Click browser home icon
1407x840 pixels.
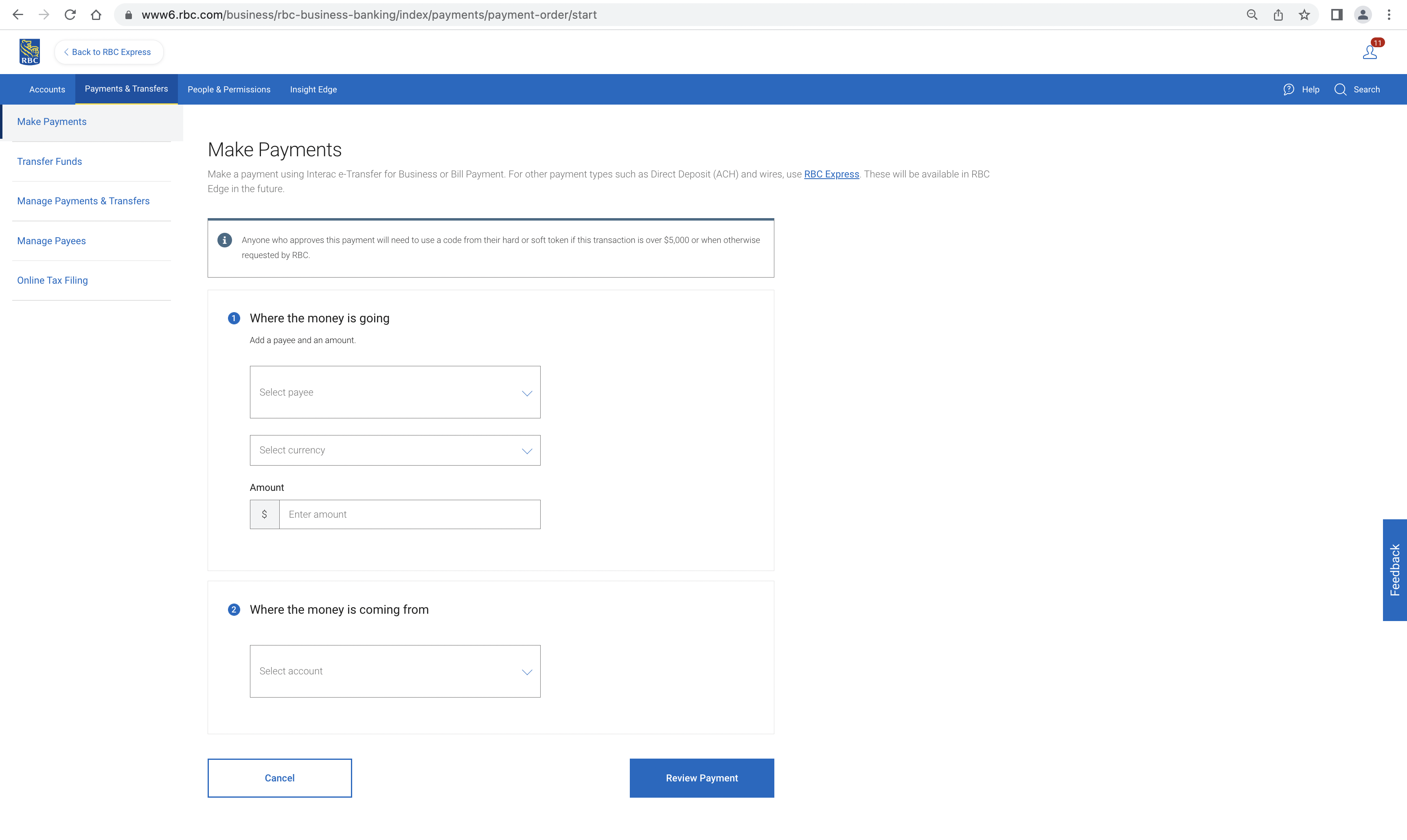click(x=96, y=15)
